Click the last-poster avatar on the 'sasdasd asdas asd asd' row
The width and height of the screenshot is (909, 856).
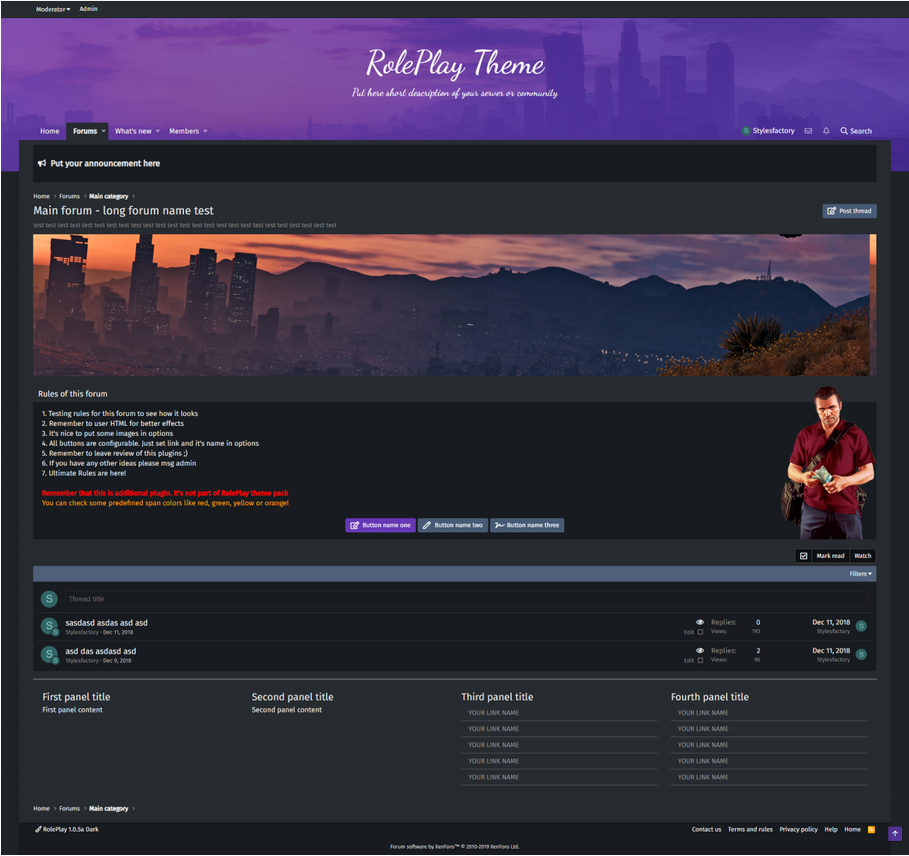tap(861, 626)
